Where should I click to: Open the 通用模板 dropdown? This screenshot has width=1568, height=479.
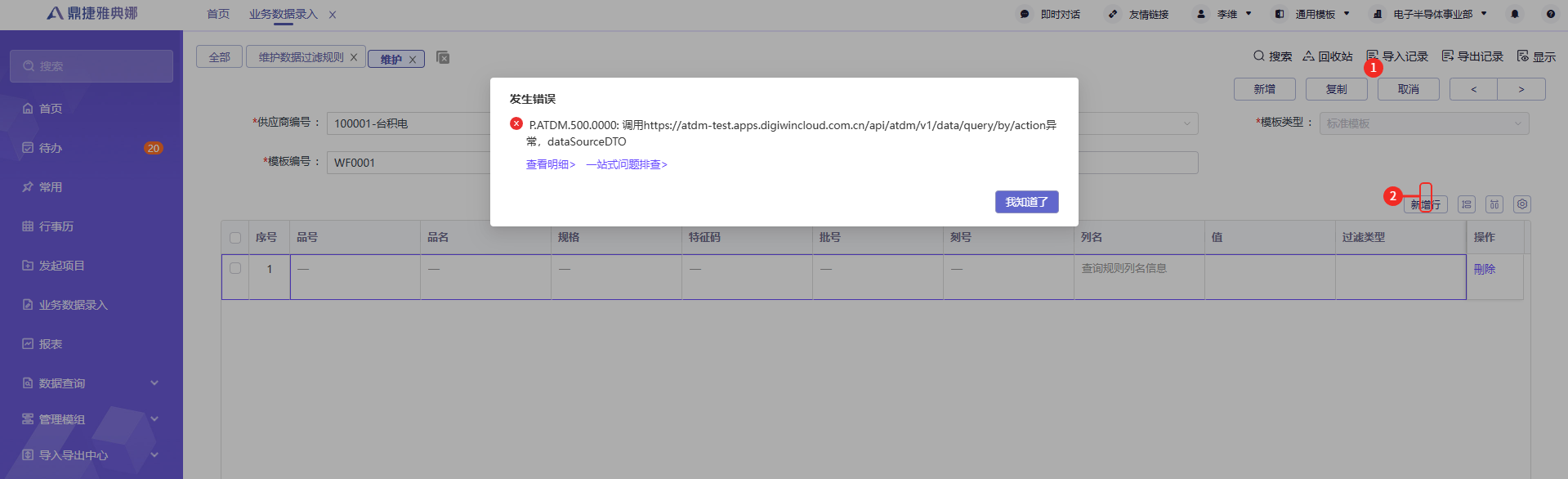pyautogui.click(x=1312, y=14)
